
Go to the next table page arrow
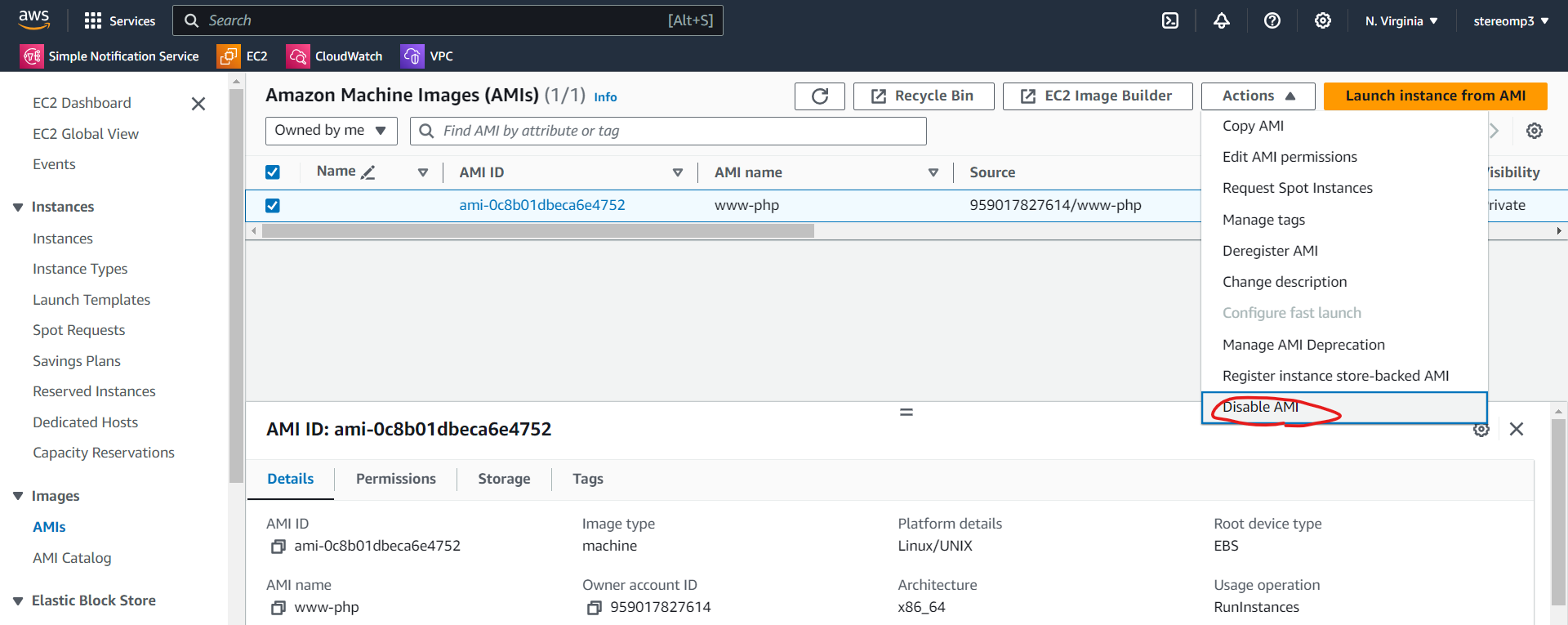(x=1494, y=131)
